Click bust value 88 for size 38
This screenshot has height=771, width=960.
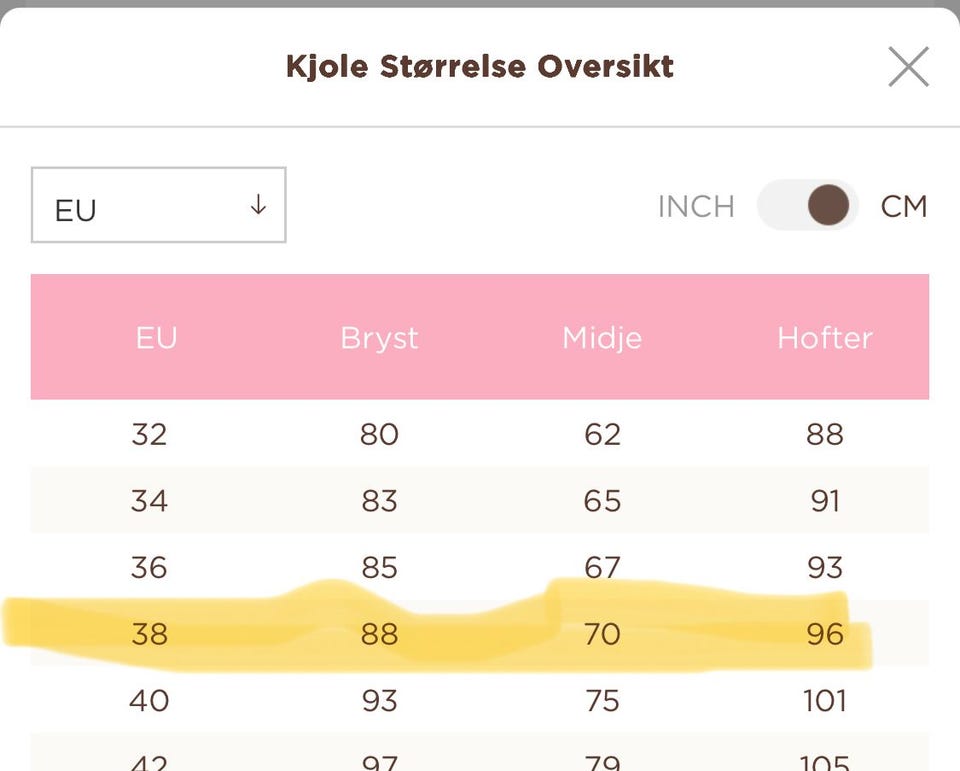(x=379, y=634)
